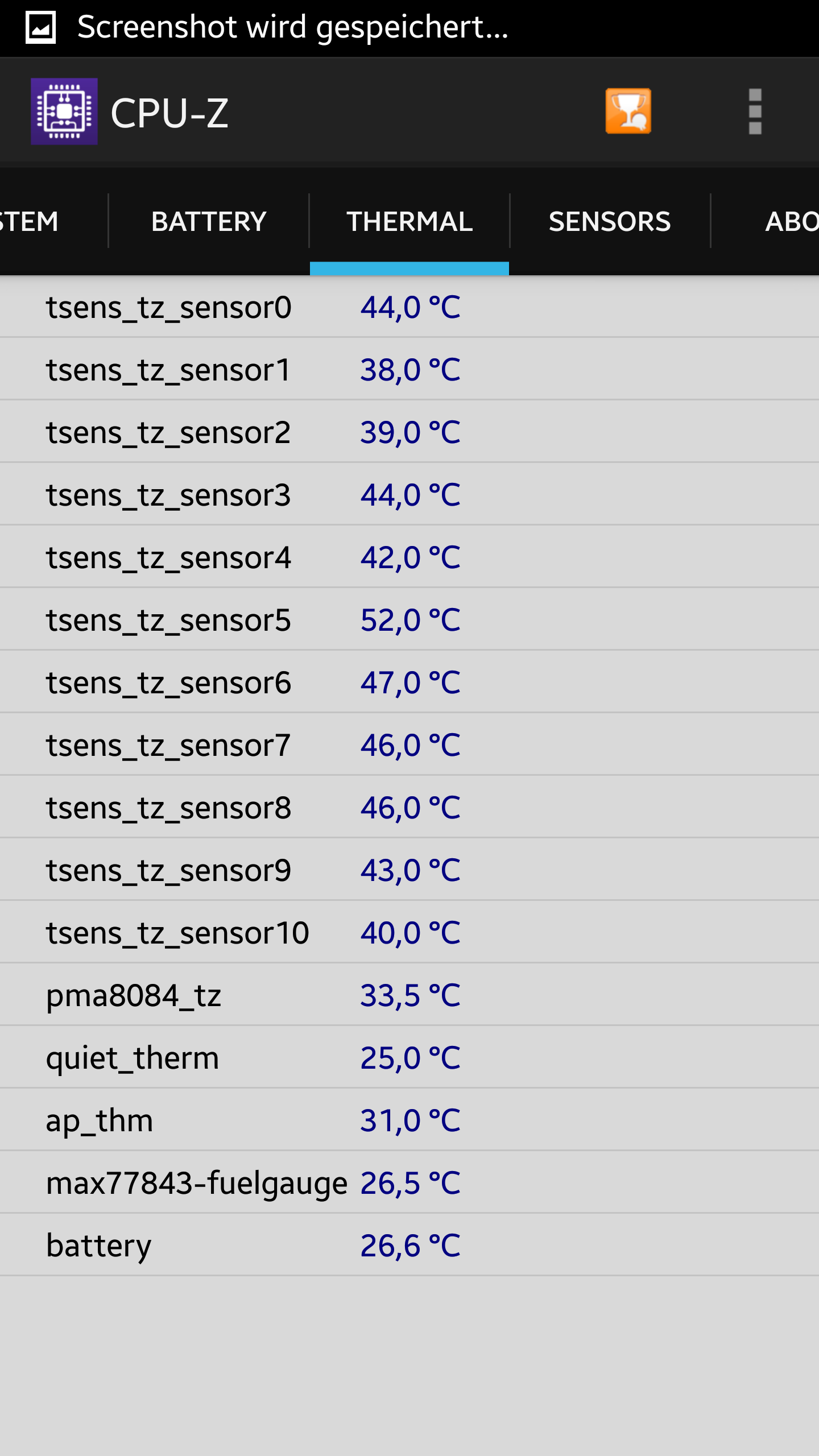The height and width of the screenshot is (1456, 819).
Task: Open the partially visible SYSTEM tab
Action: 53,221
